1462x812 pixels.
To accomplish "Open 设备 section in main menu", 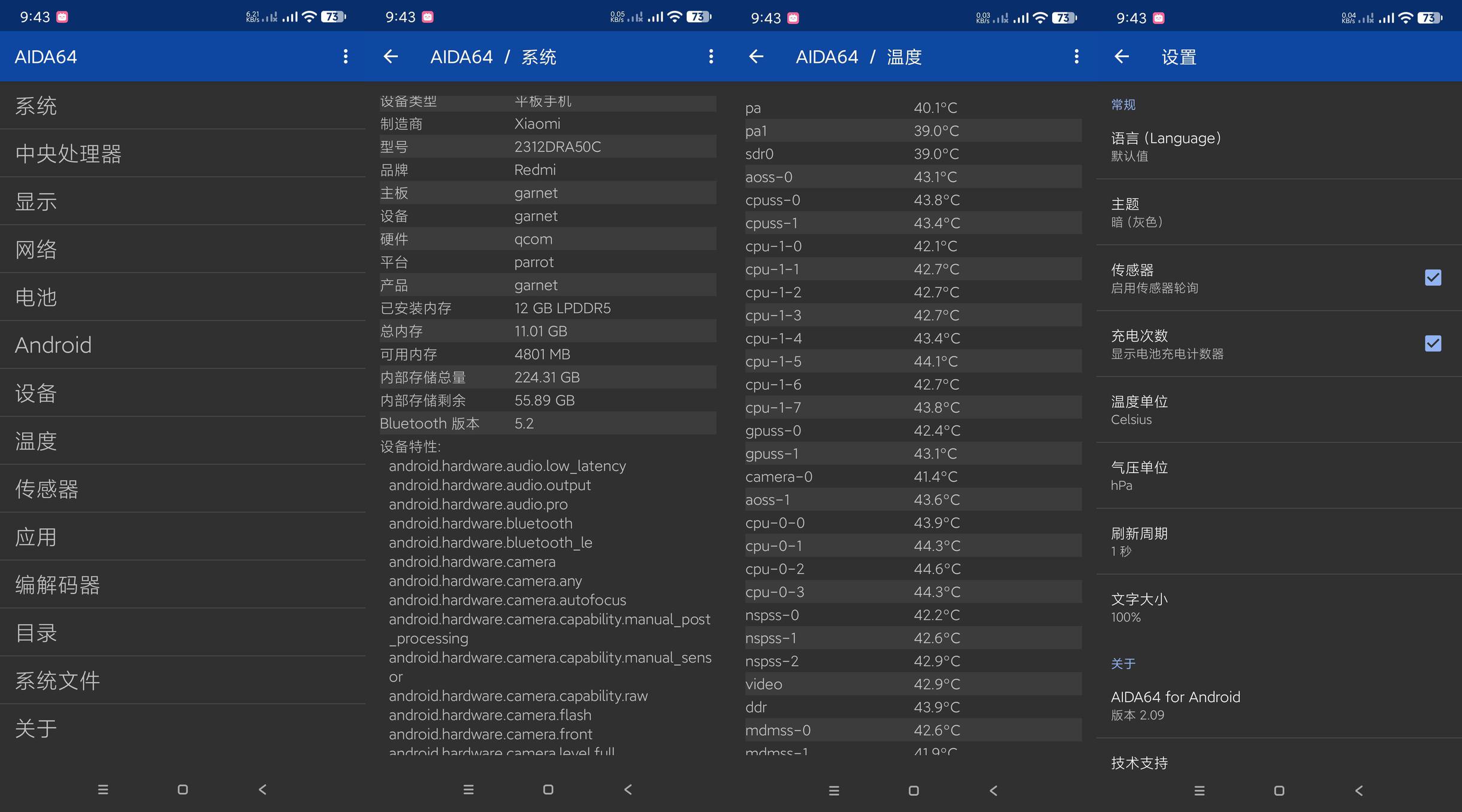I will pyautogui.click(x=183, y=393).
